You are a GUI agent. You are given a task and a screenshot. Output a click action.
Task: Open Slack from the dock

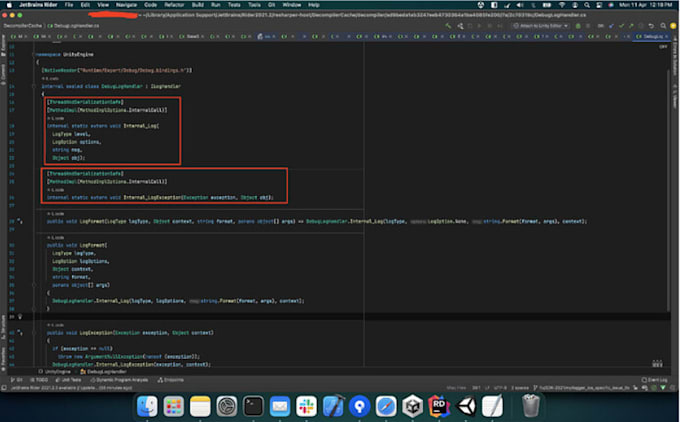[x=305, y=405]
